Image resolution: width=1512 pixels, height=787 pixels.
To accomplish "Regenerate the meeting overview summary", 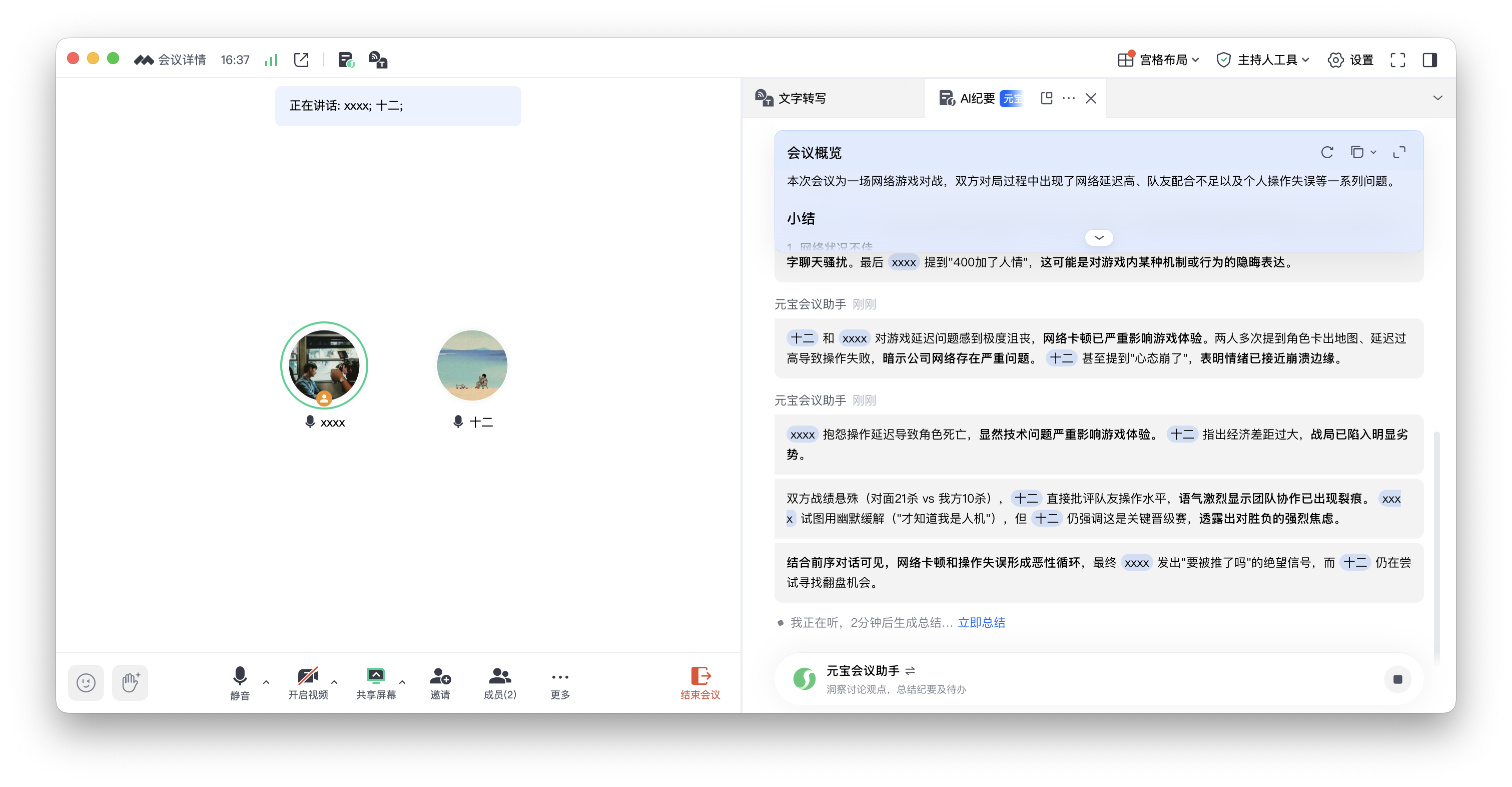I will coord(1327,153).
